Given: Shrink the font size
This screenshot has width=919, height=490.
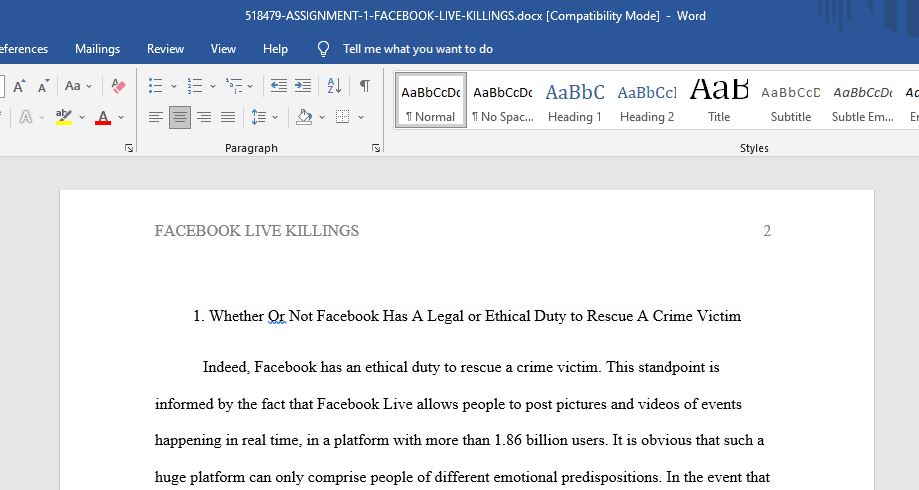Looking at the screenshot, I should click(43, 86).
